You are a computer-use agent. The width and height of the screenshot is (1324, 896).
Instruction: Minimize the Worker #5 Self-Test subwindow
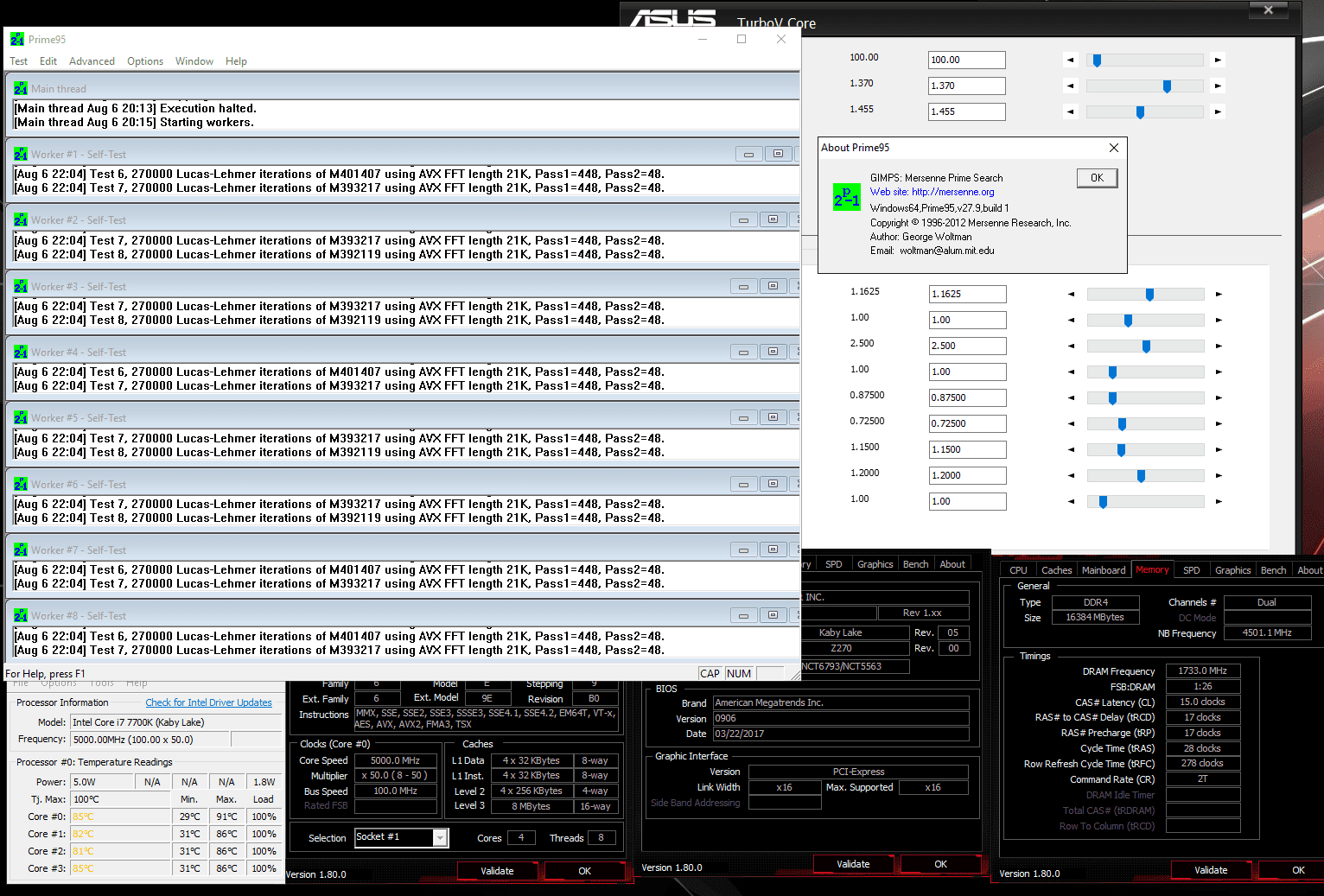click(743, 417)
